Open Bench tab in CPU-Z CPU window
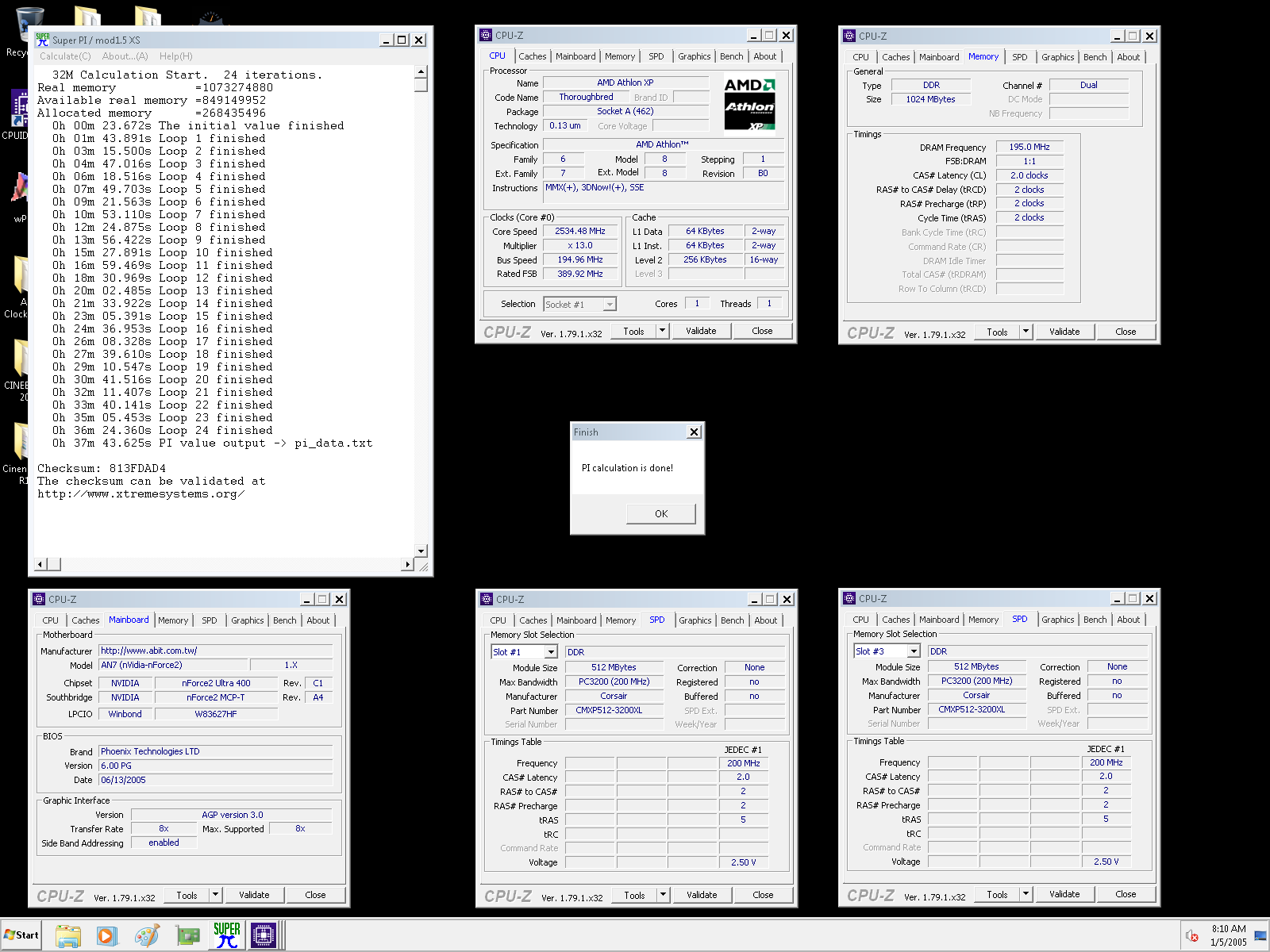Screen dimensions: 1270x952 pyautogui.click(x=731, y=56)
